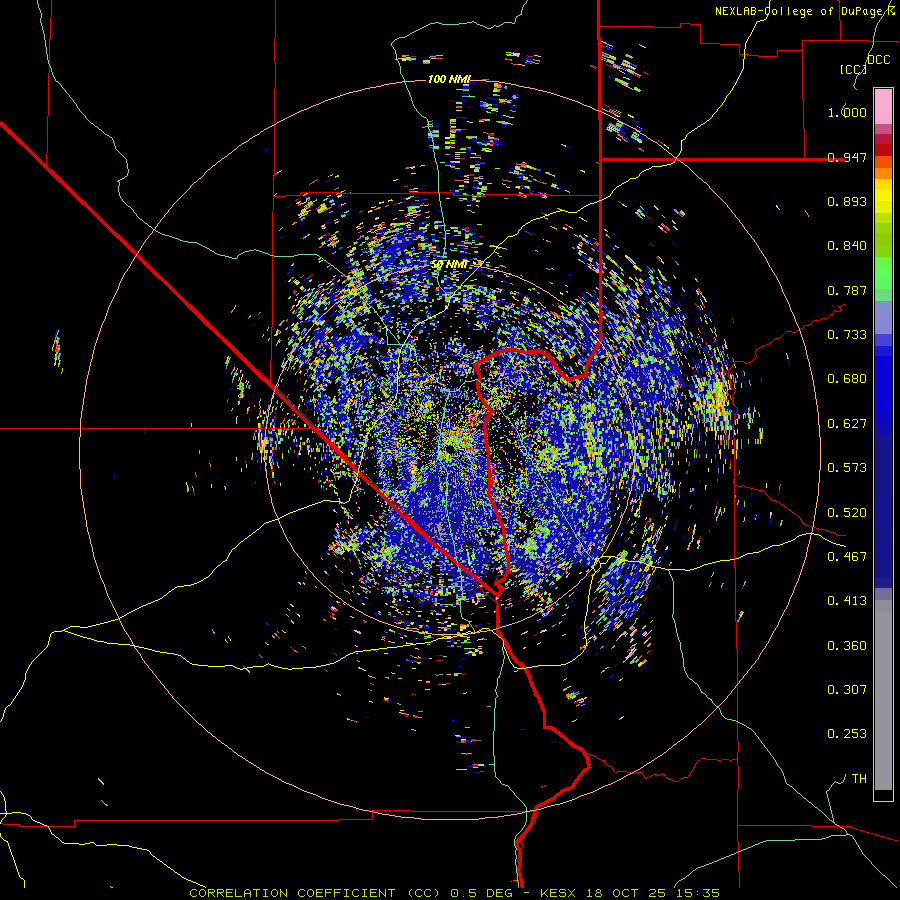Image resolution: width=900 pixels, height=900 pixels.
Task: Click the 50 NMI range ring label
Action: pyautogui.click(x=449, y=265)
